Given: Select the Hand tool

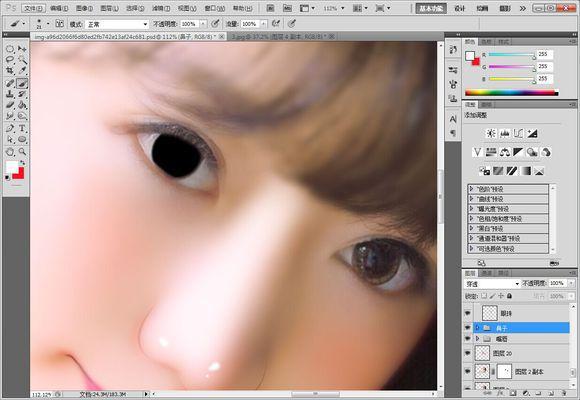Looking at the screenshot, I should 10,151.
